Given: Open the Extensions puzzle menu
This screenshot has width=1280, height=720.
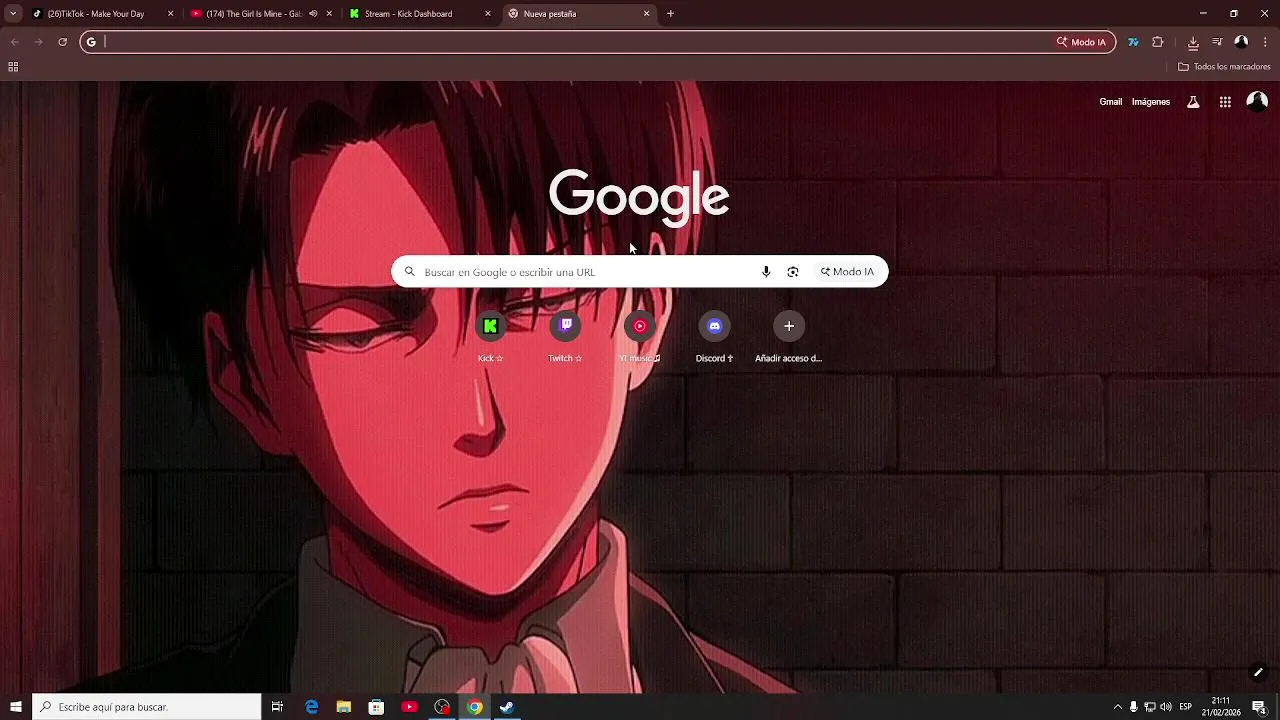Looking at the screenshot, I should pos(1158,42).
